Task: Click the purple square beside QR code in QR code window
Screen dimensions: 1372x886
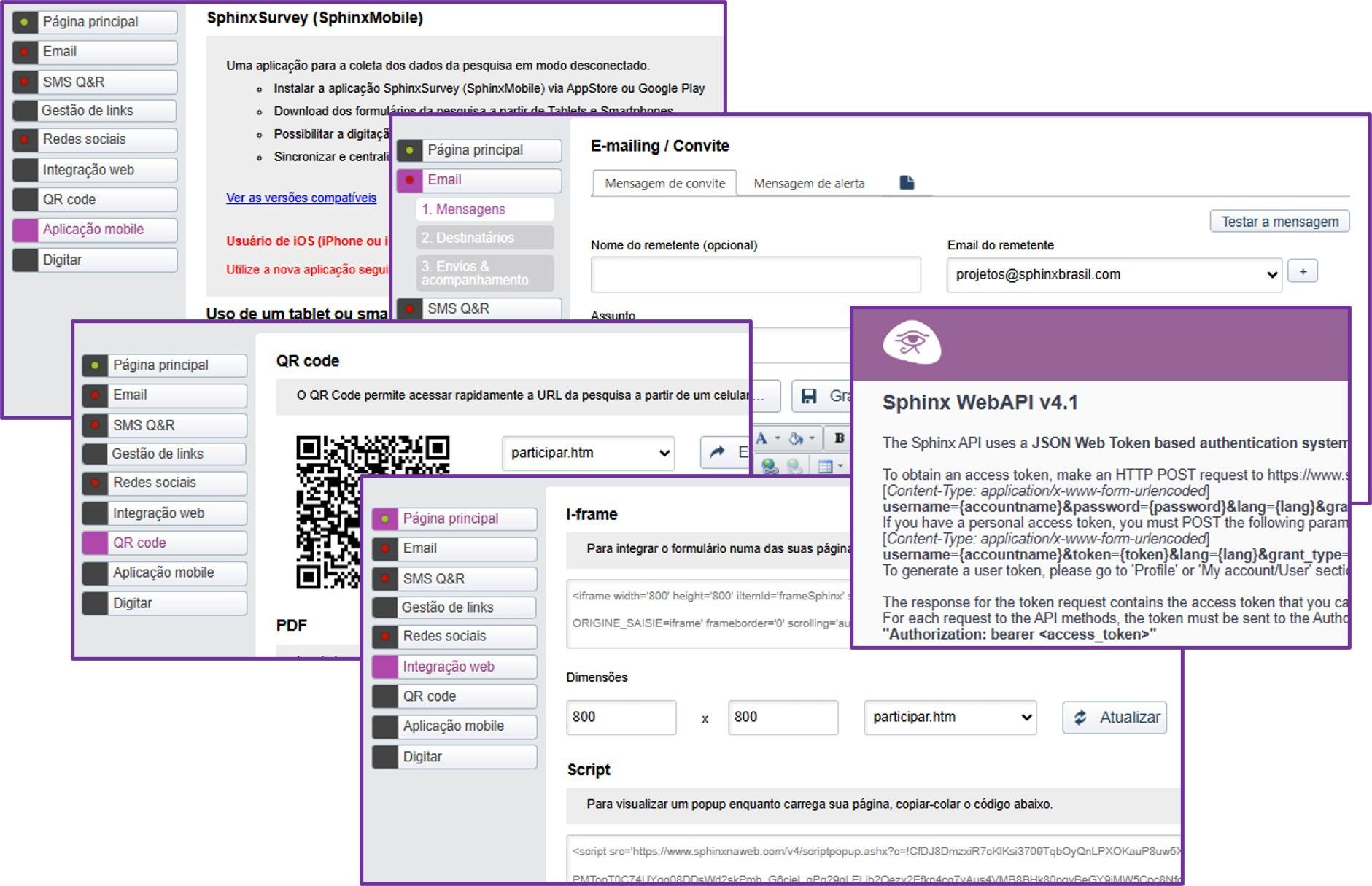Action: [x=95, y=543]
